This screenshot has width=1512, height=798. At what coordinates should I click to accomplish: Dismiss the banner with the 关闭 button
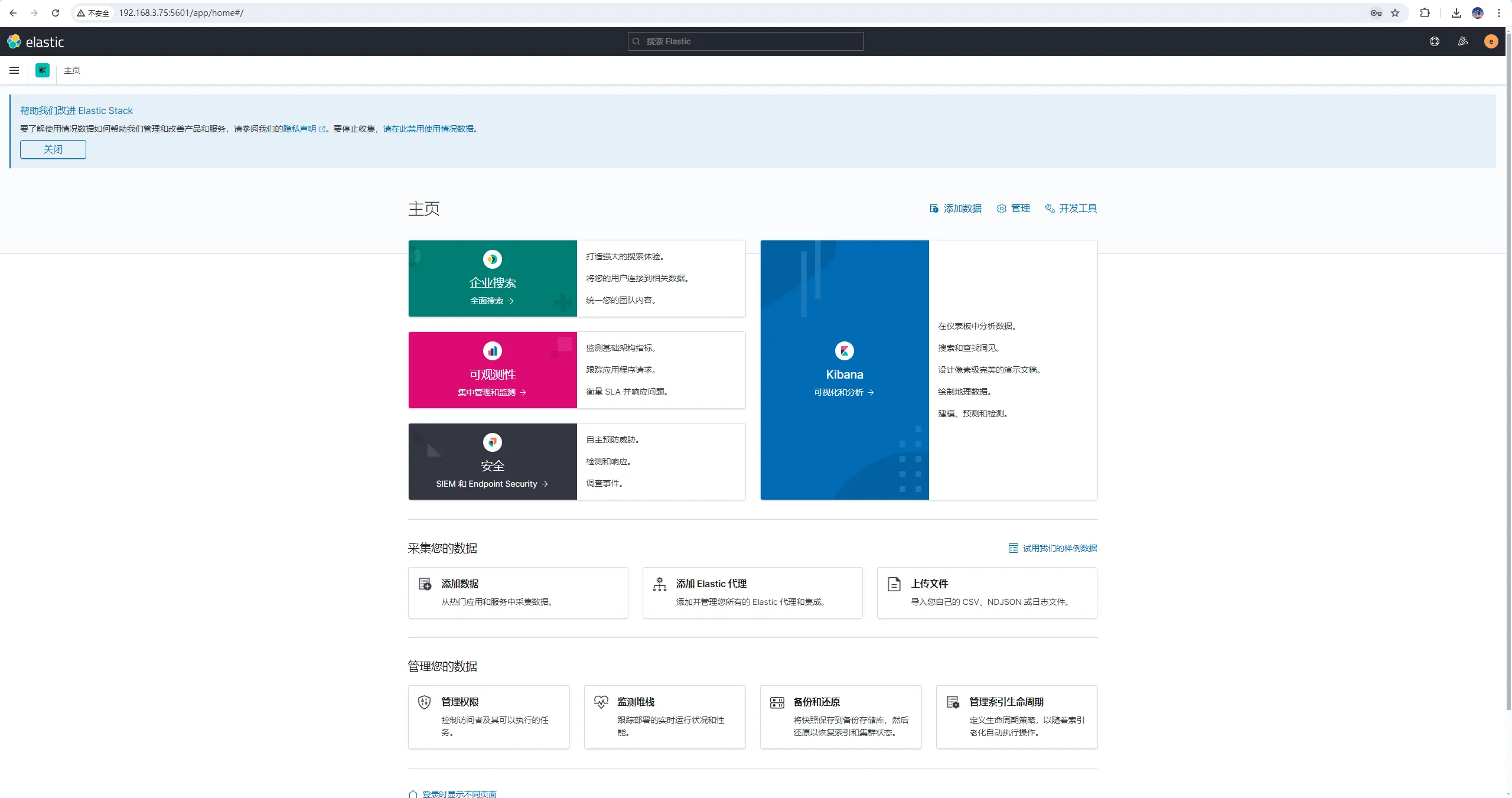[x=53, y=149]
